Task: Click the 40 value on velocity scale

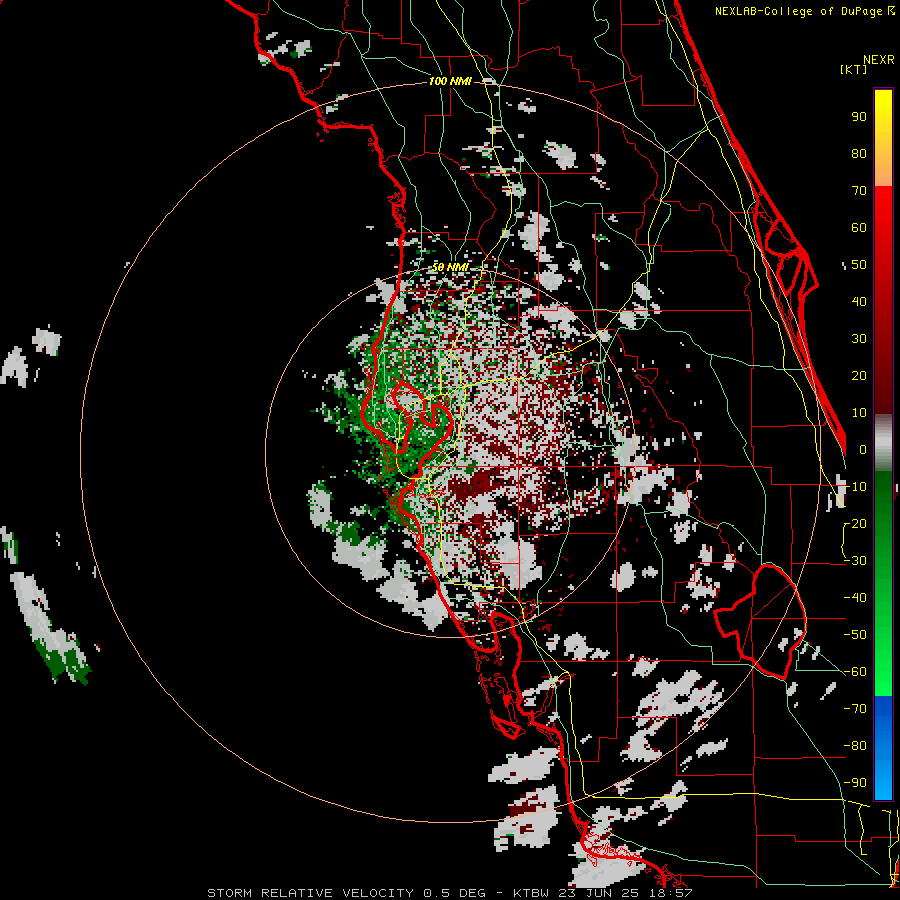Action: point(859,302)
